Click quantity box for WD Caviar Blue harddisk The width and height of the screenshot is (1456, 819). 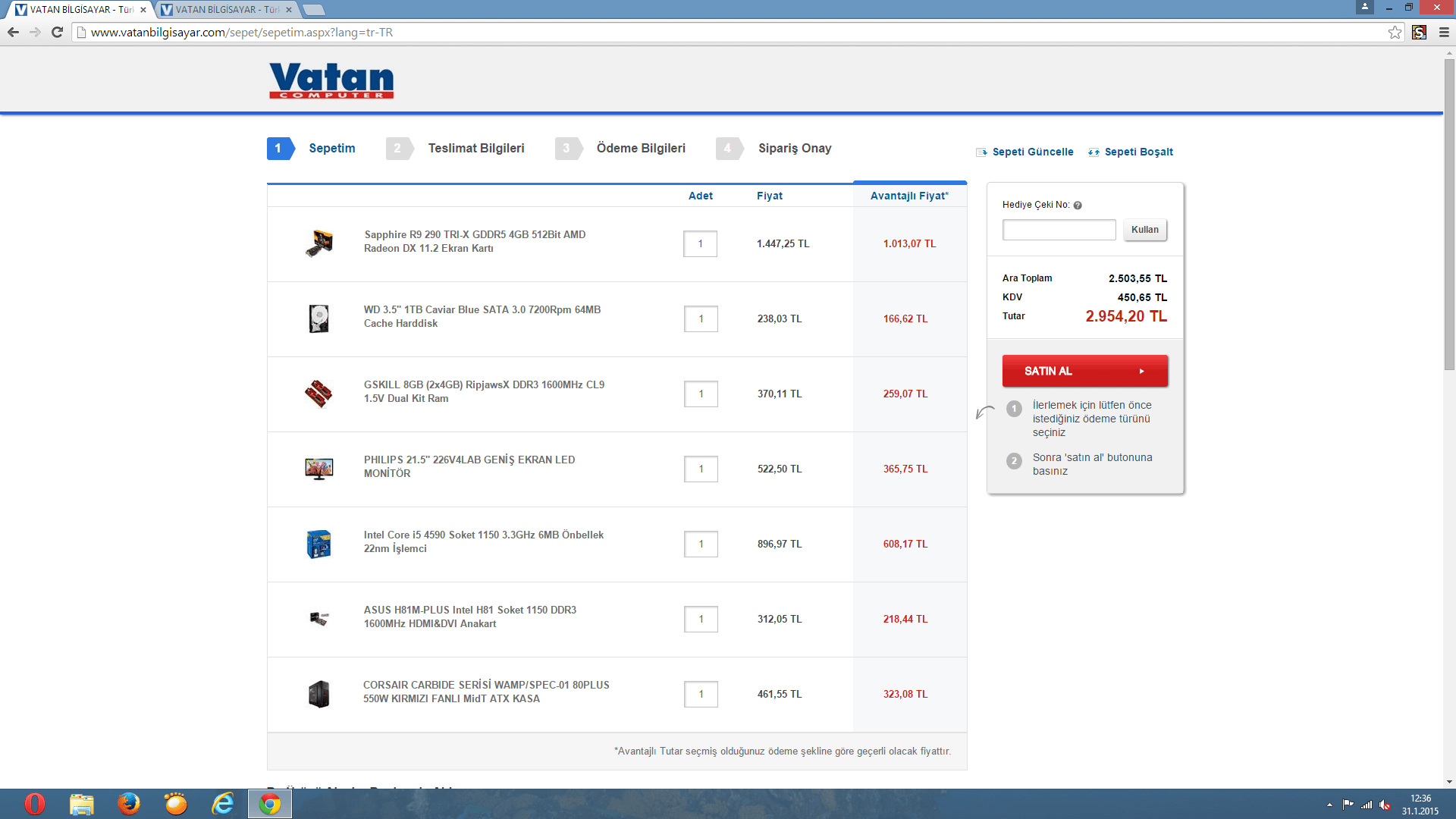pos(701,319)
